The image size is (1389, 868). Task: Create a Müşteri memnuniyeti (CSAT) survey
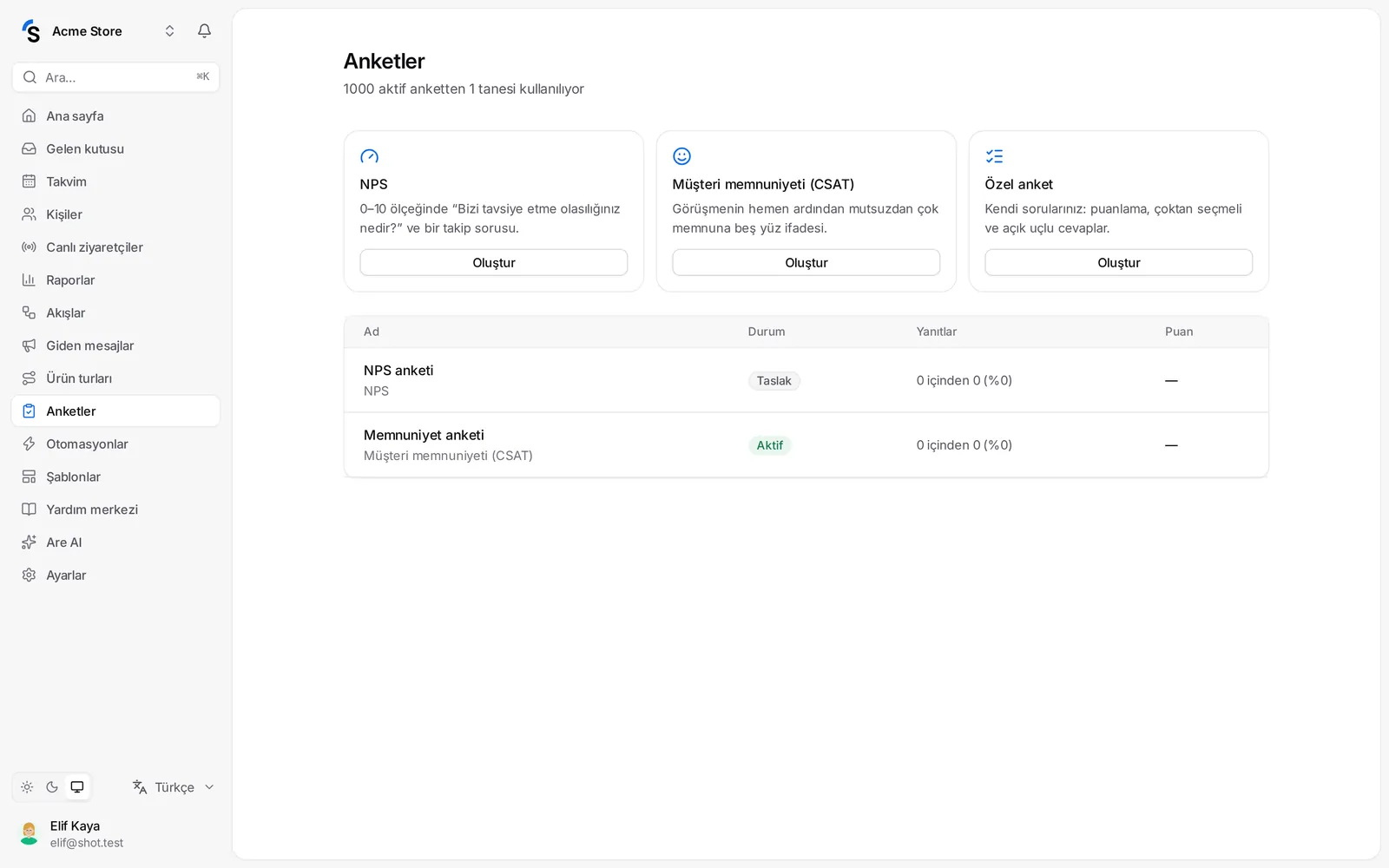click(806, 263)
